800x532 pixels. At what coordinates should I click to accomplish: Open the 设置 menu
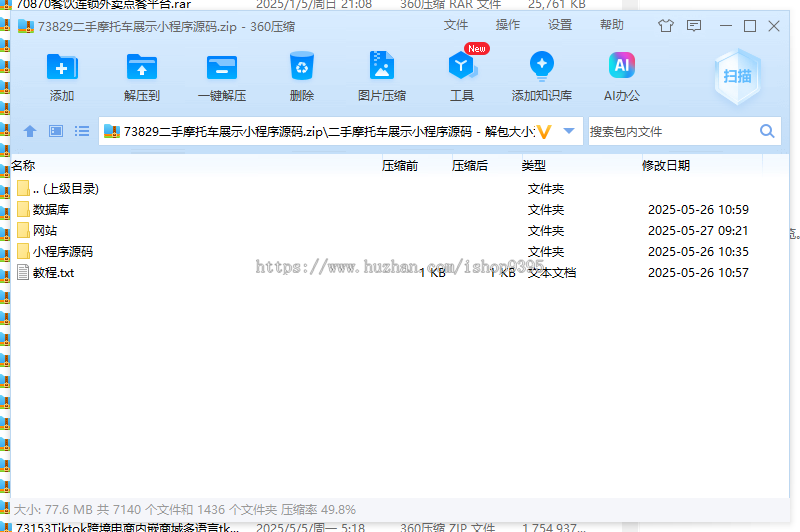pos(560,25)
